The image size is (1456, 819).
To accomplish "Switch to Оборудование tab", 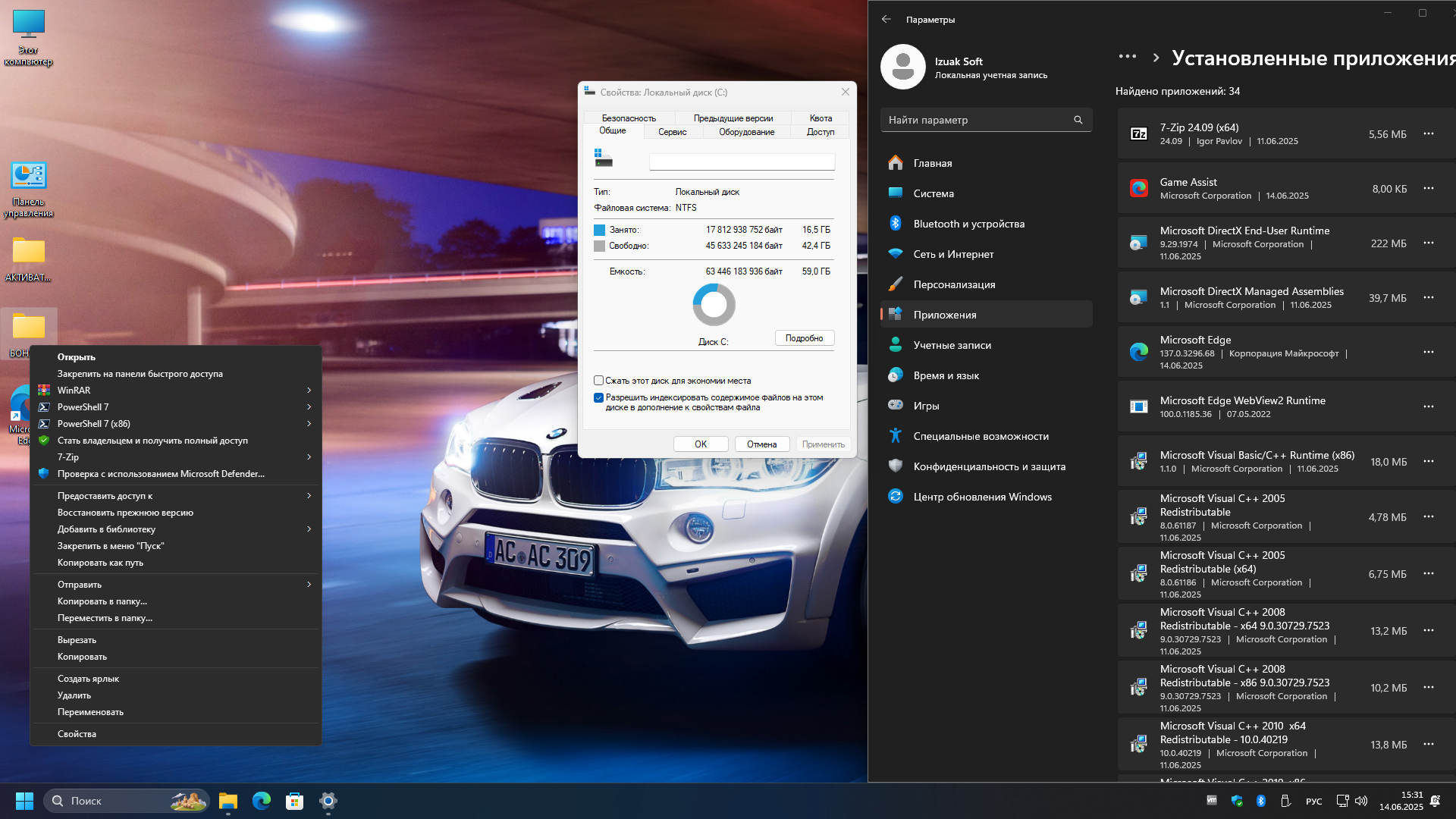I will (x=747, y=132).
